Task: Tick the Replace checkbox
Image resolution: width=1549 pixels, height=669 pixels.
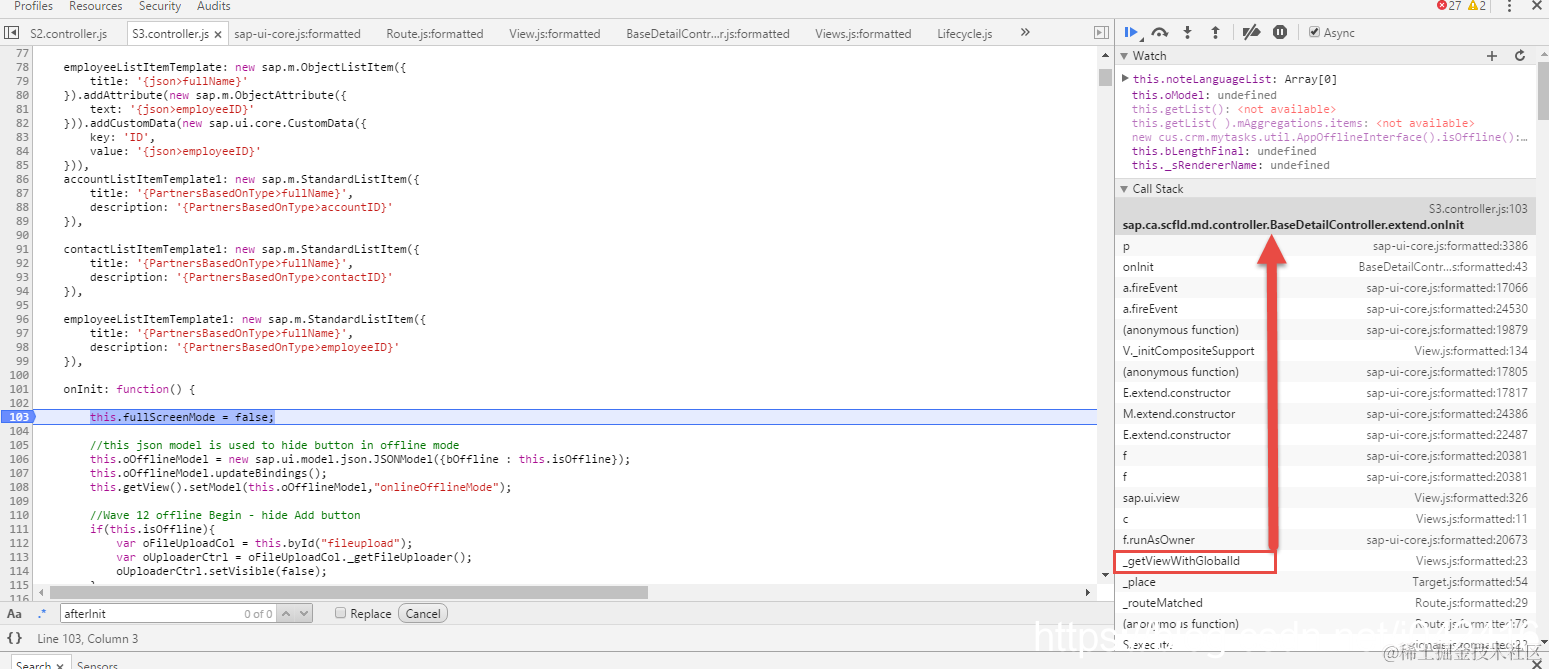Action: pos(340,613)
